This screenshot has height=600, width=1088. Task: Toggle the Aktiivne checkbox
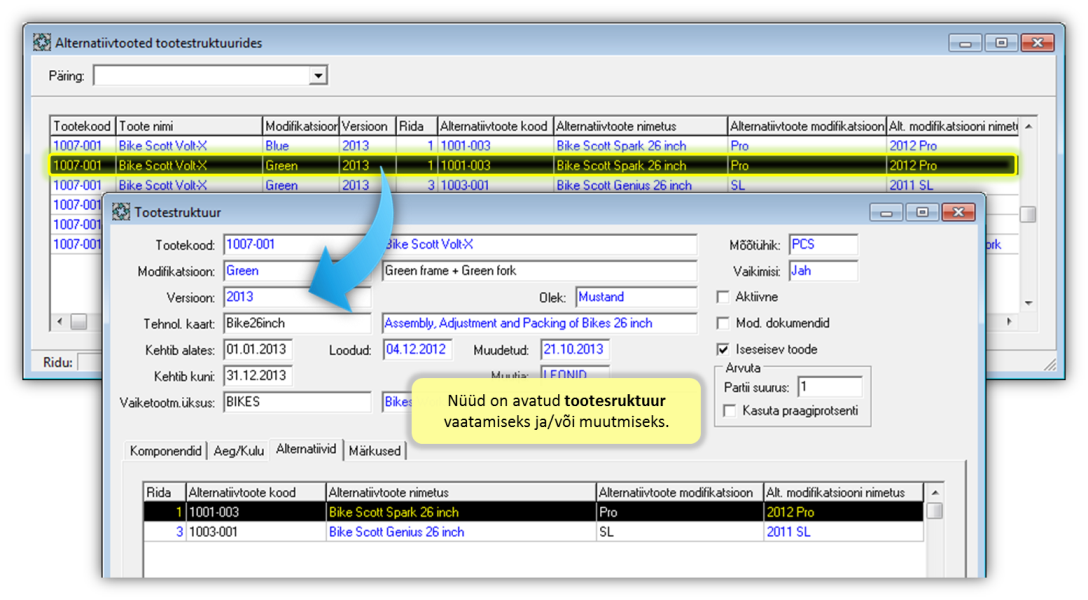tap(723, 297)
